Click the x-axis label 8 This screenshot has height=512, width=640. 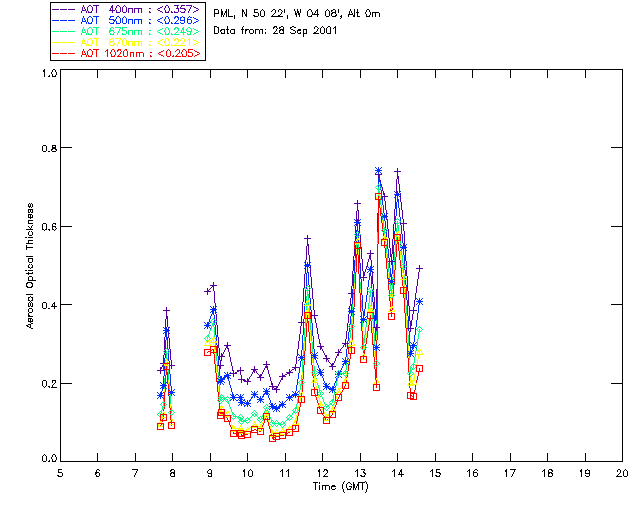click(x=173, y=473)
